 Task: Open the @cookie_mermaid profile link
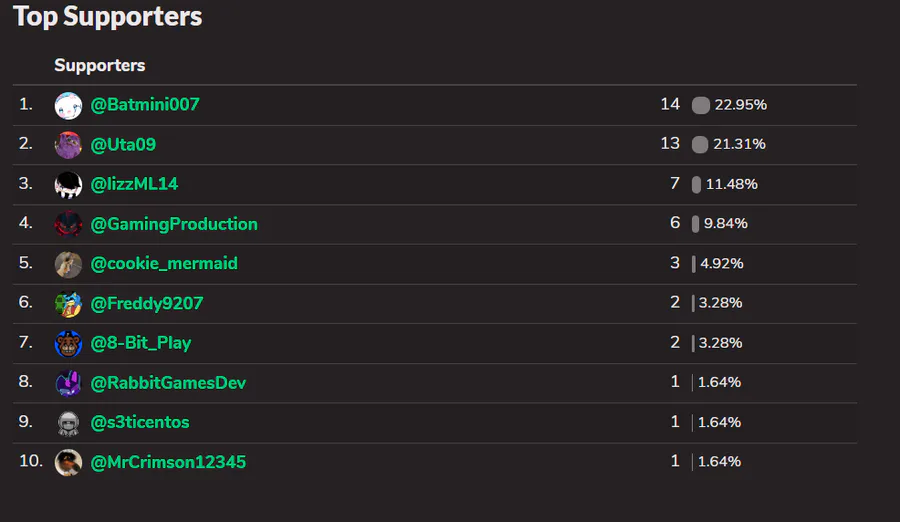click(164, 264)
